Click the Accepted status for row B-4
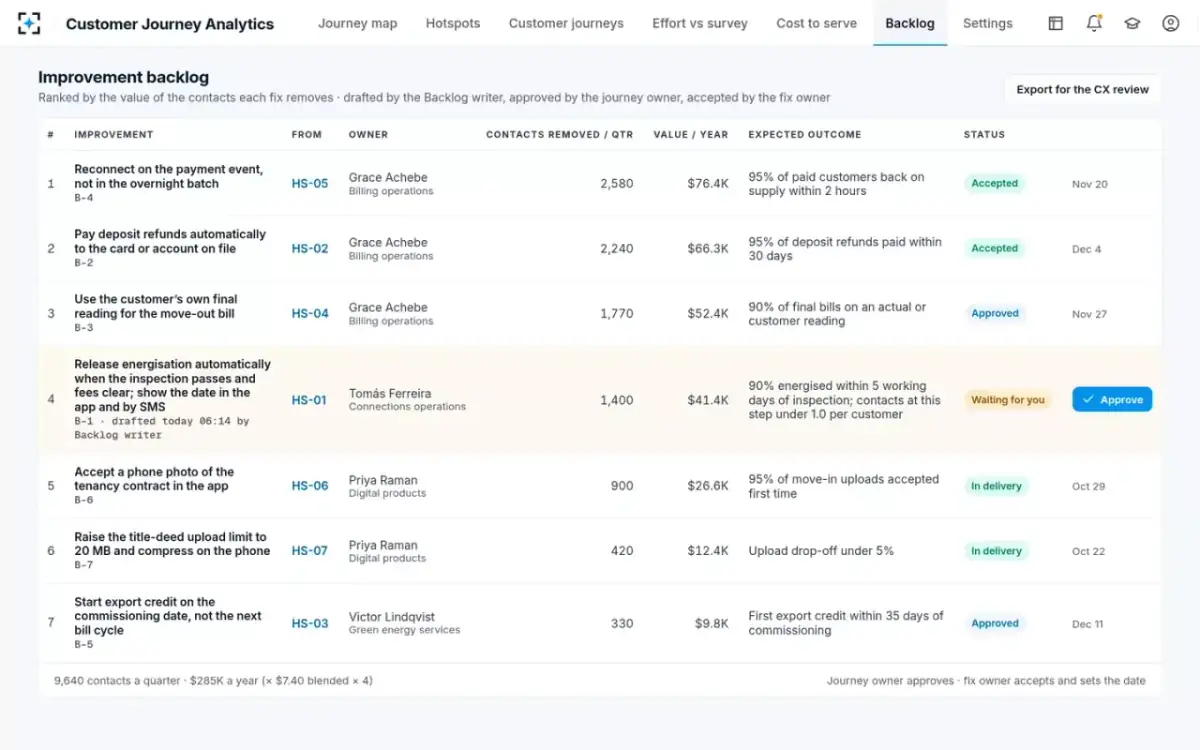The width and height of the screenshot is (1200, 750). tap(994, 184)
